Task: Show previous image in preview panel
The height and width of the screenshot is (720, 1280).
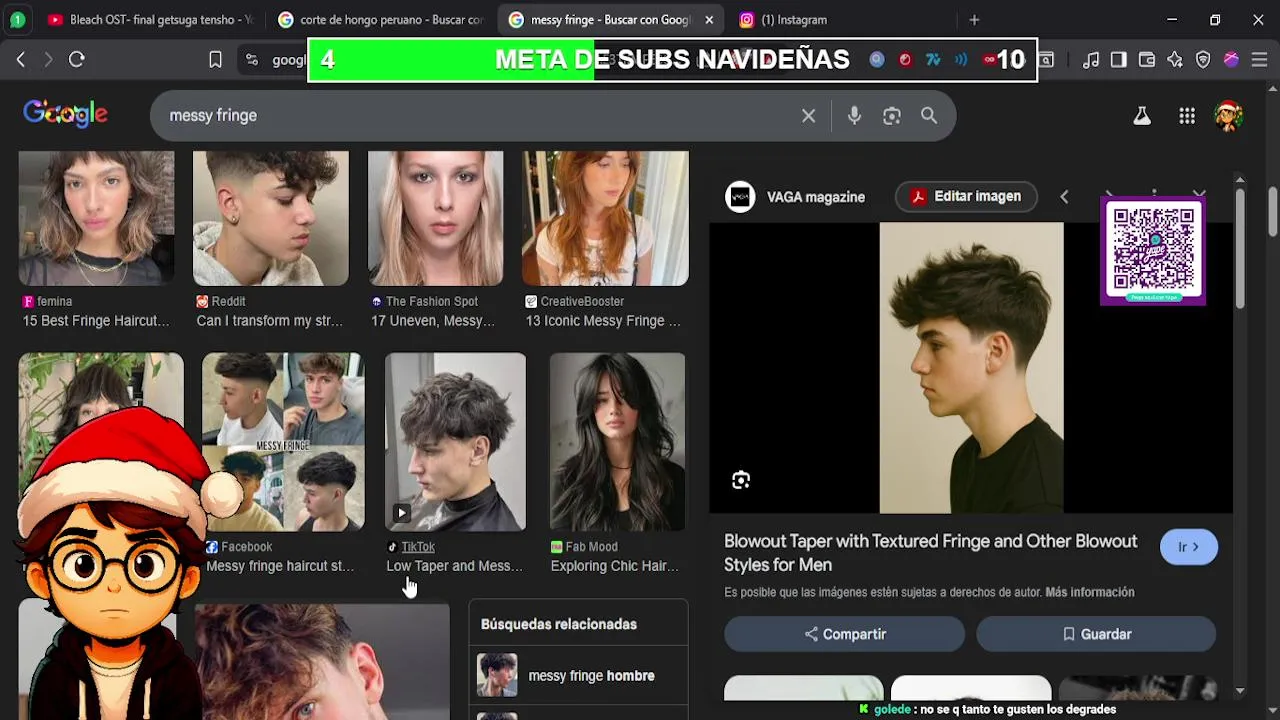Action: coord(1064,197)
